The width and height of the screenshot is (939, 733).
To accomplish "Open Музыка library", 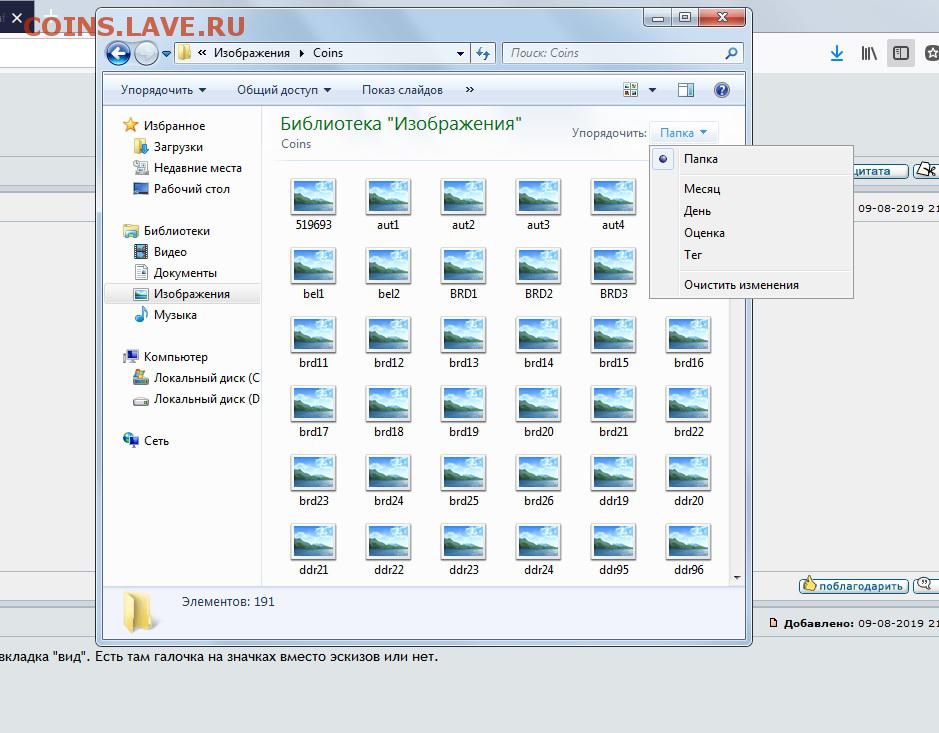I will (165, 315).
